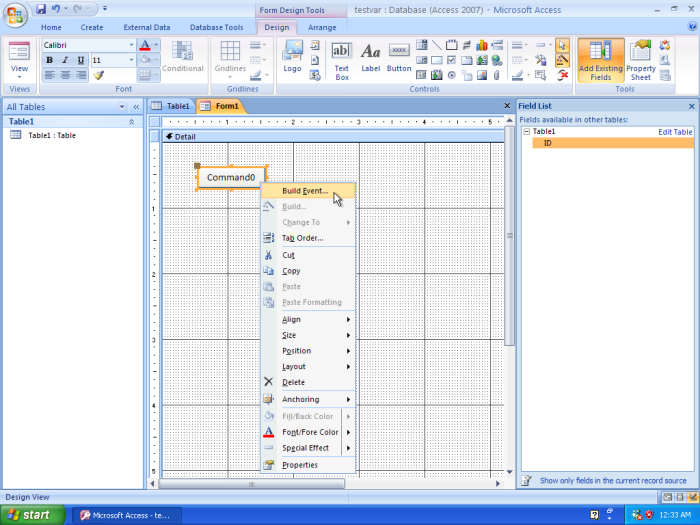Screen dimensions: 700x525
Task: Click the Windows start button
Action: pyautogui.click(x=33, y=515)
